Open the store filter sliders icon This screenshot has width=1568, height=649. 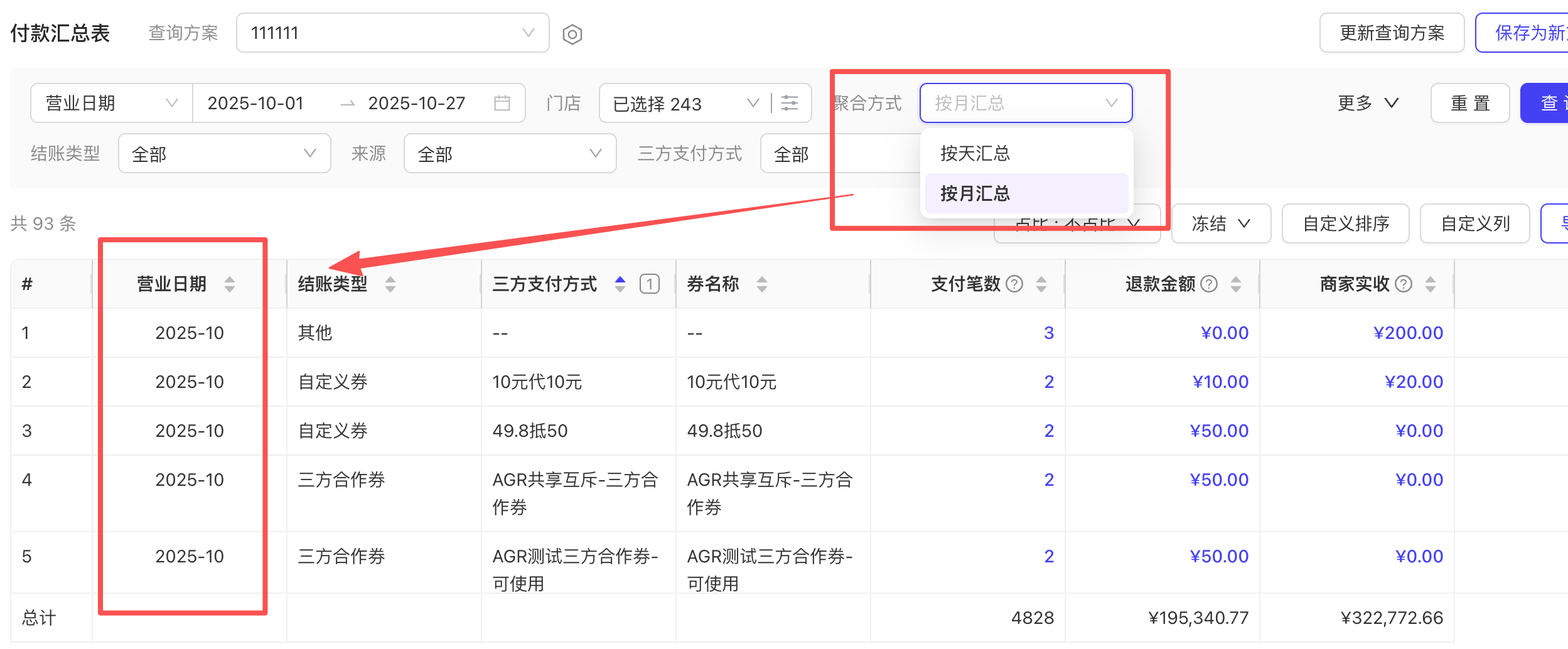click(x=790, y=103)
